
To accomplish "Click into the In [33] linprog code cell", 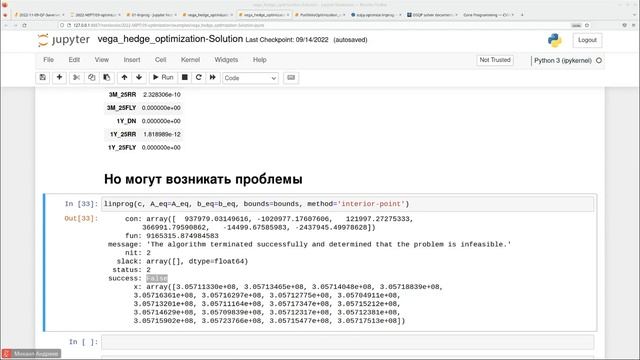I will tap(347, 204).
